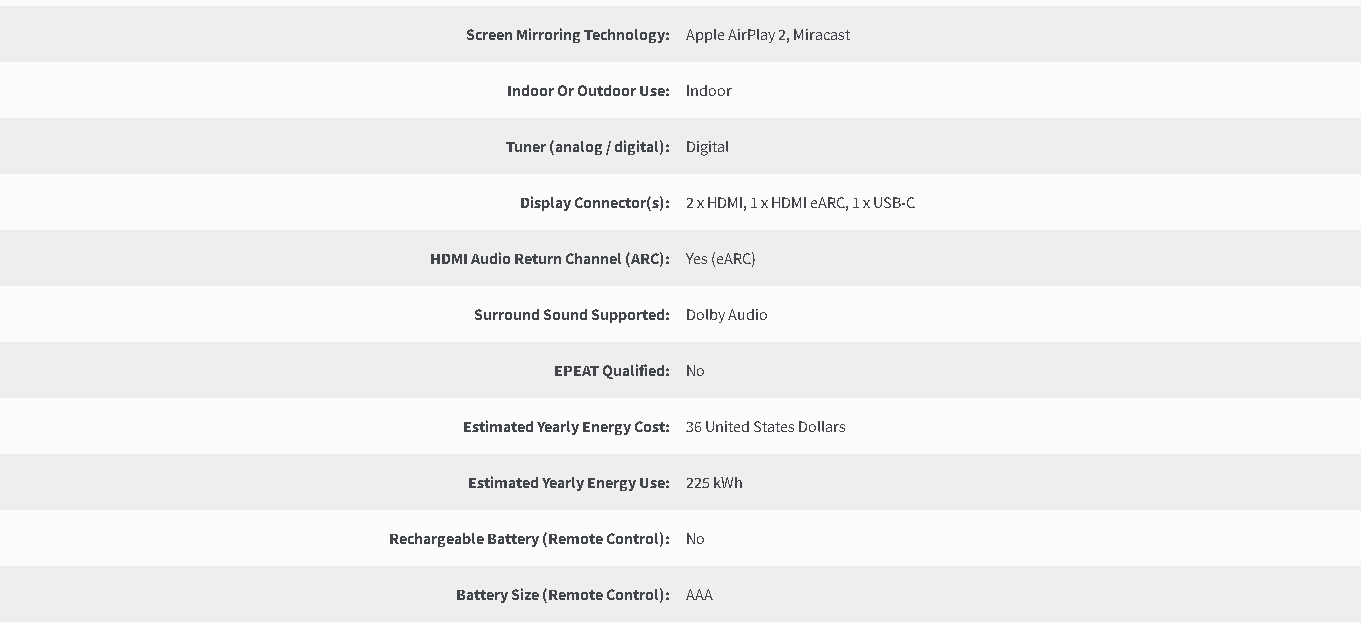The image size is (1372, 624).
Task: Select the 36 United States Dollars value
Action: pos(766,427)
